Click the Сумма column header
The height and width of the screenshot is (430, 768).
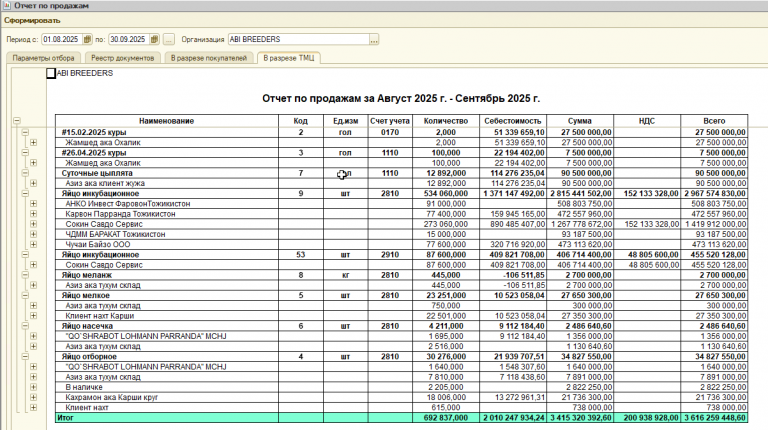click(580, 121)
